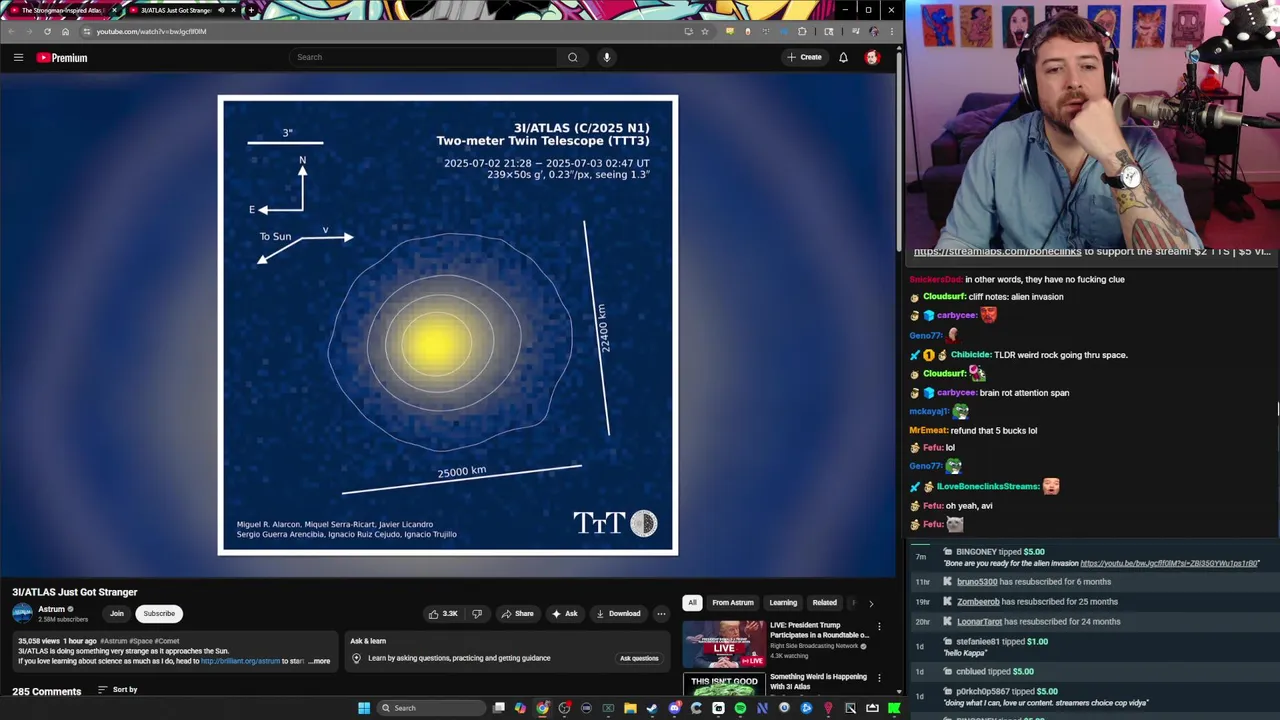The width and height of the screenshot is (1280, 720).
Task: Subscribe to Astrum
Action: (x=159, y=614)
